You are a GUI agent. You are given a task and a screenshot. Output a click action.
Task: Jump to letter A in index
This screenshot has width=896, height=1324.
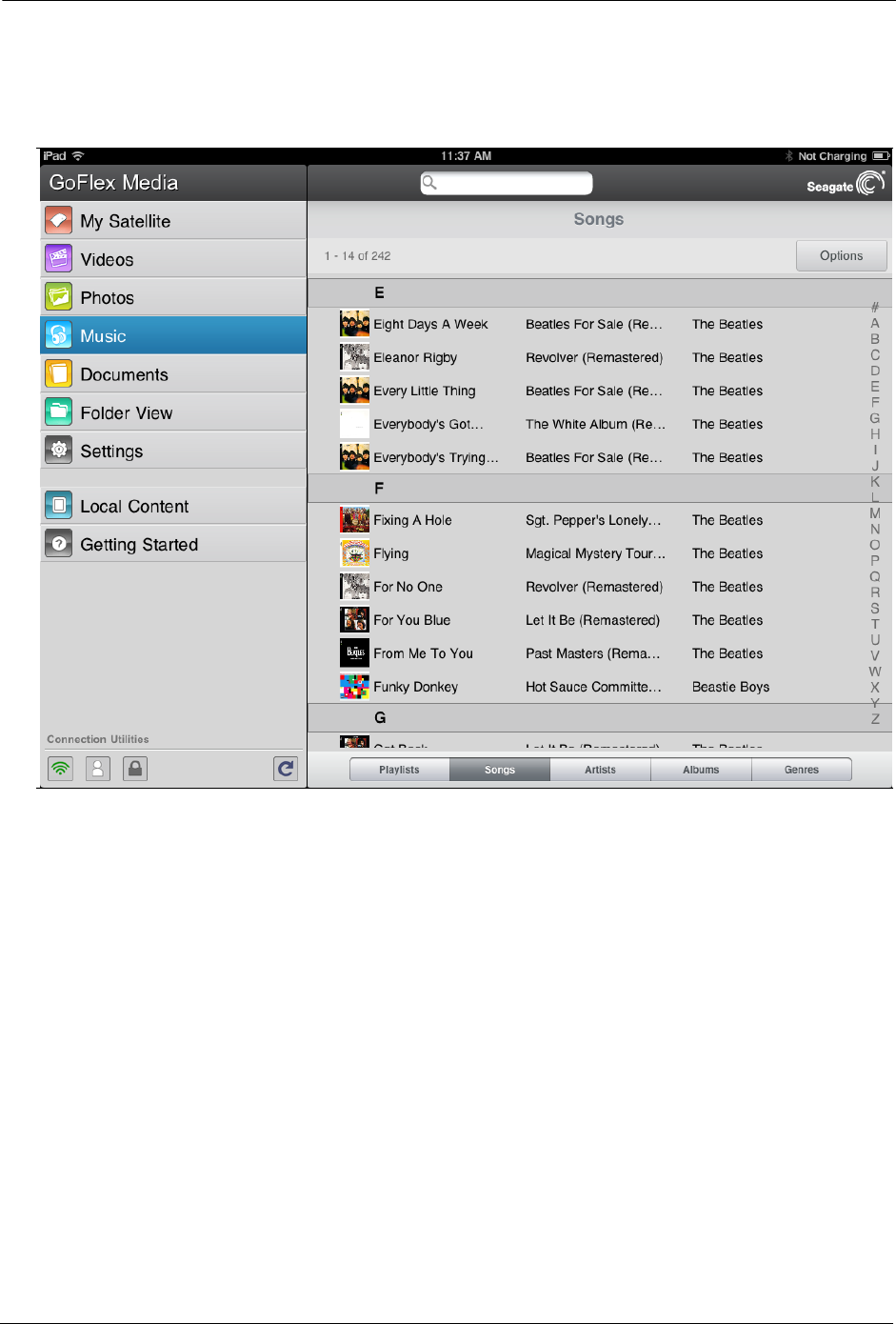pyautogui.click(x=875, y=323)
